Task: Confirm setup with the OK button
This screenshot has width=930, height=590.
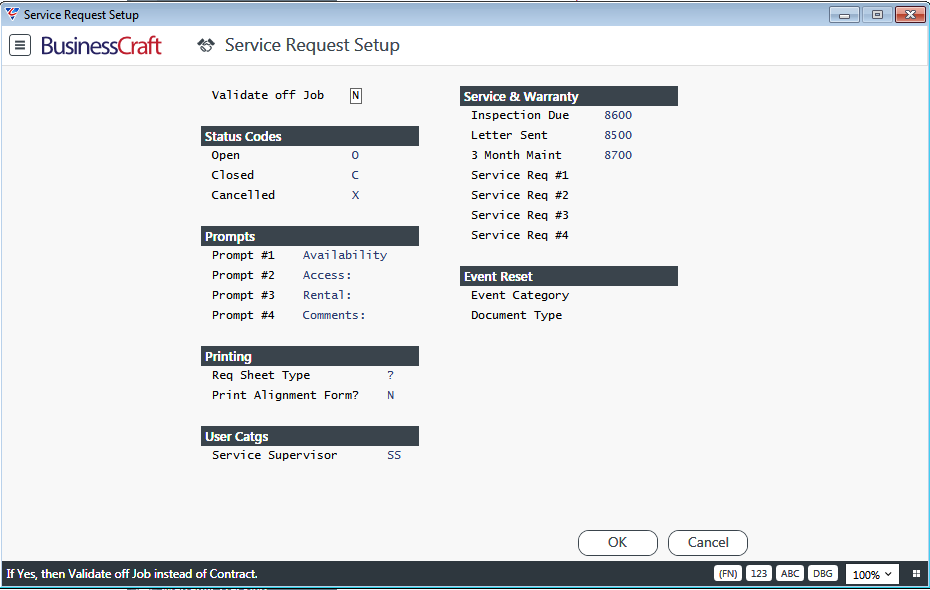Action: [x=617, y=543]
